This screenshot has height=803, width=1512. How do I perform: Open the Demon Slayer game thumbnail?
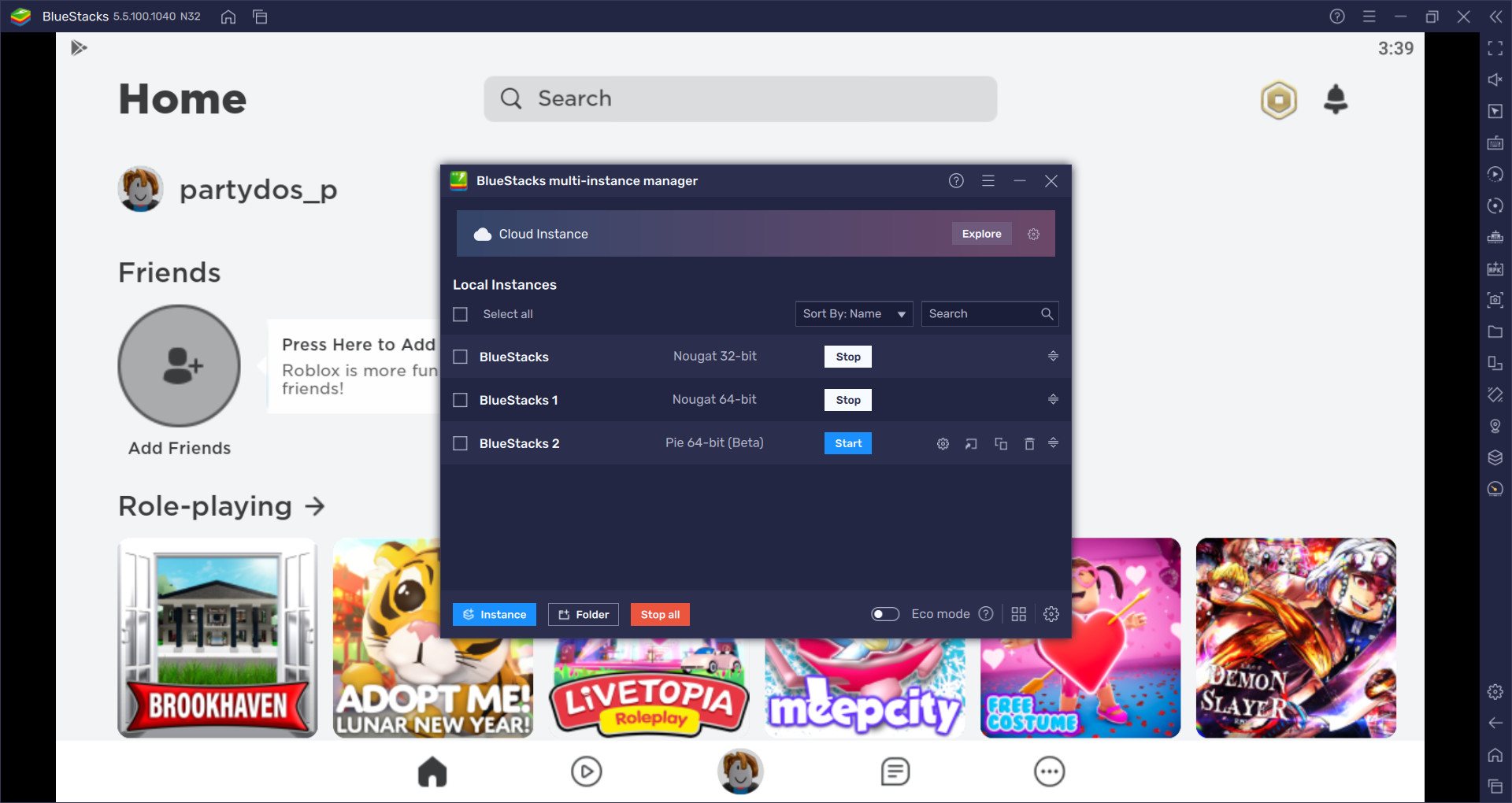(1295, 638)
